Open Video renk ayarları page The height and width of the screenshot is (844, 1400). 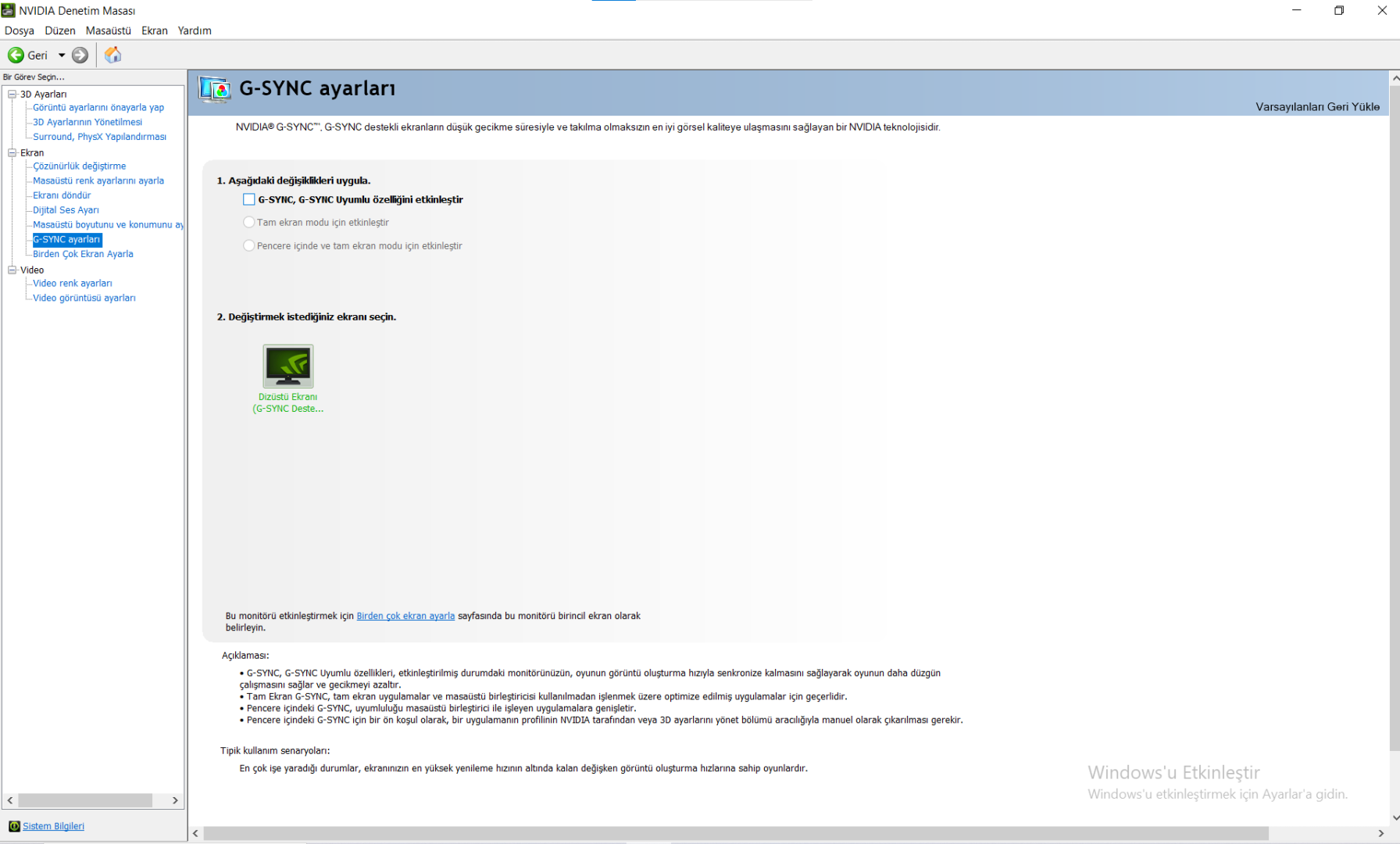pyautogui.click(x=73, y=284)
